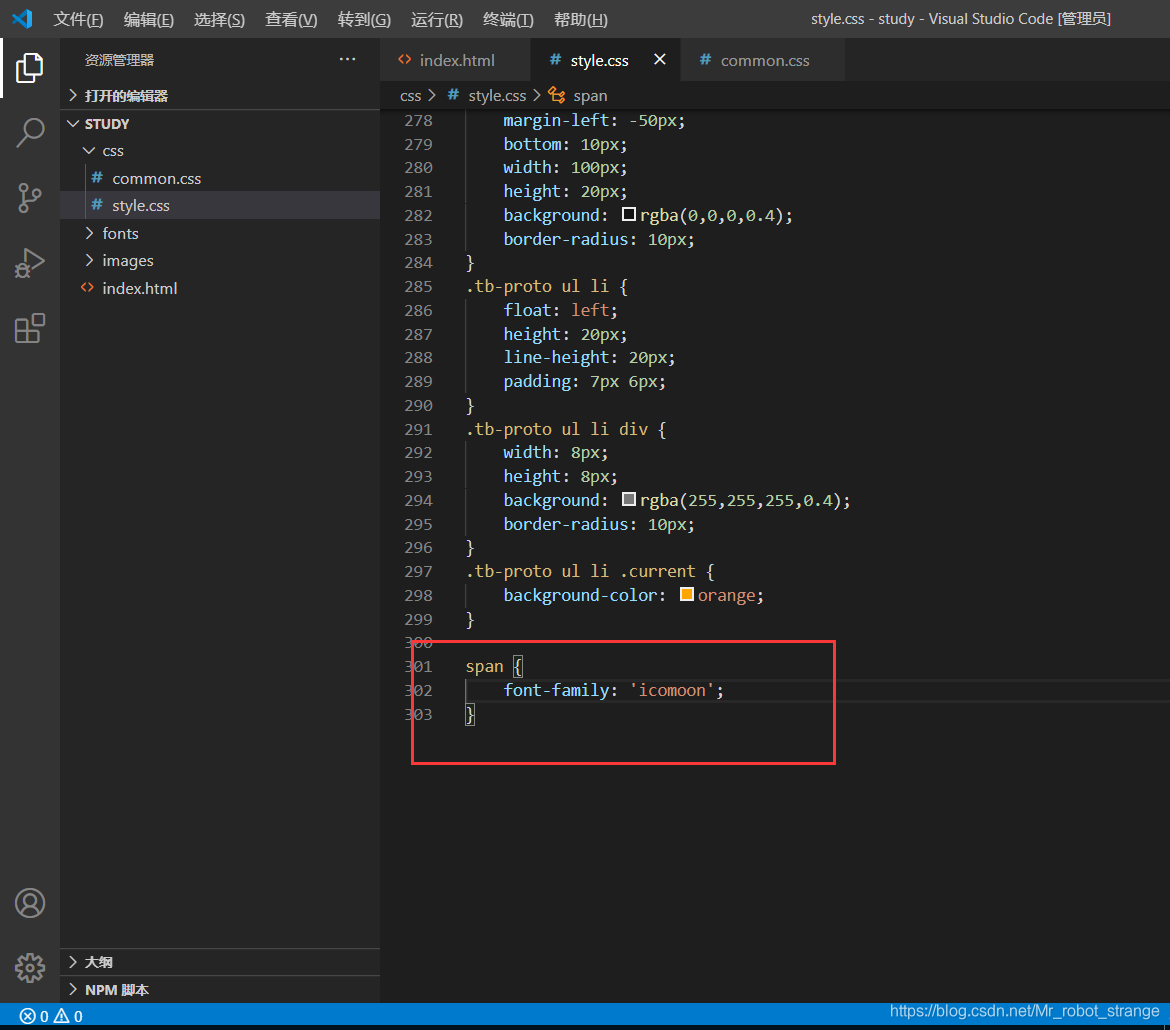The width and height of the screenshot is (1170, 1030).
Task: Click HTML file icon beside index.html in tree
Action: pos(87,287)
